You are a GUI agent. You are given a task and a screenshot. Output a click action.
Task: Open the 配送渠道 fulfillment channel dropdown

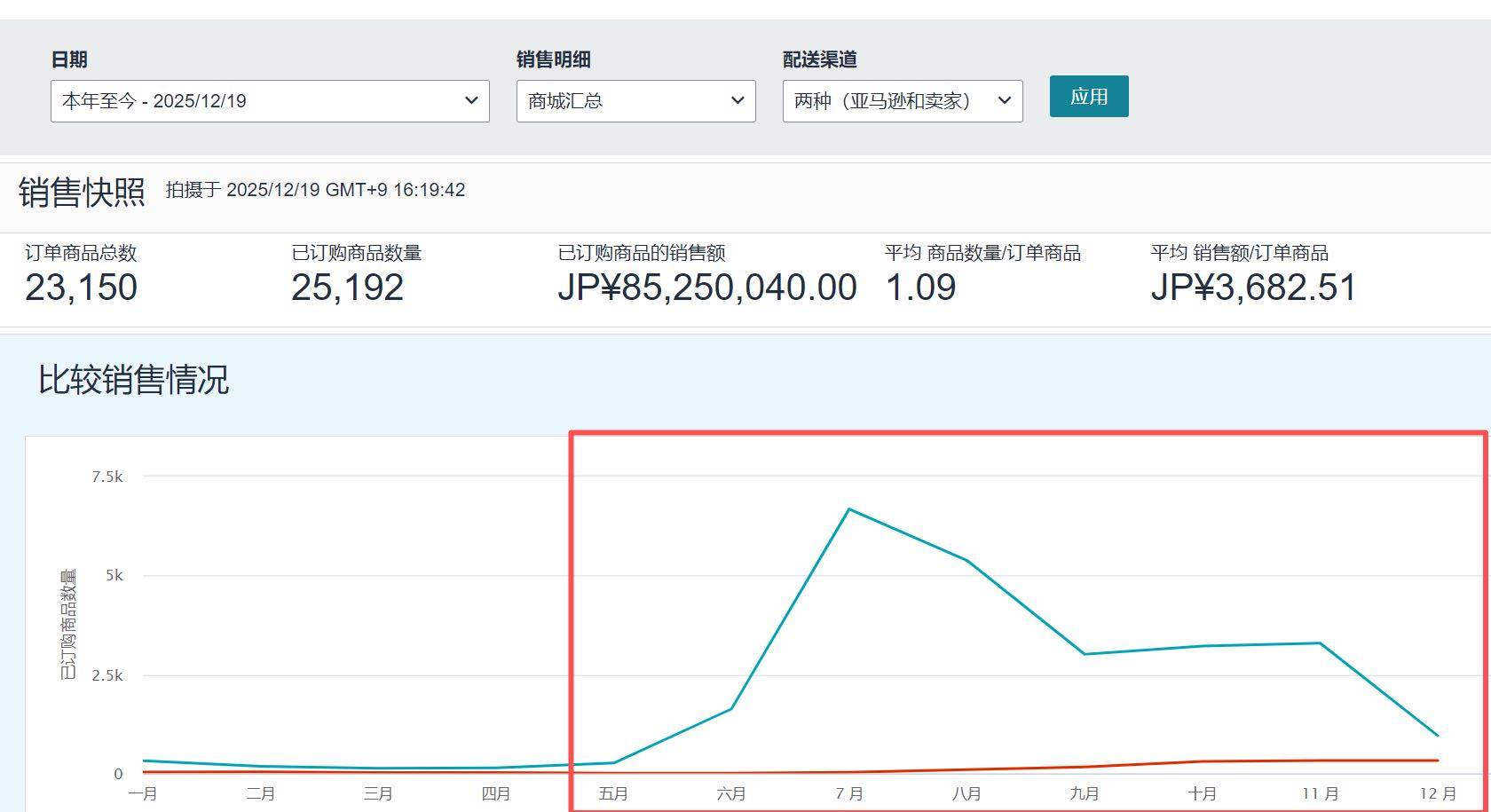point(902,101)
